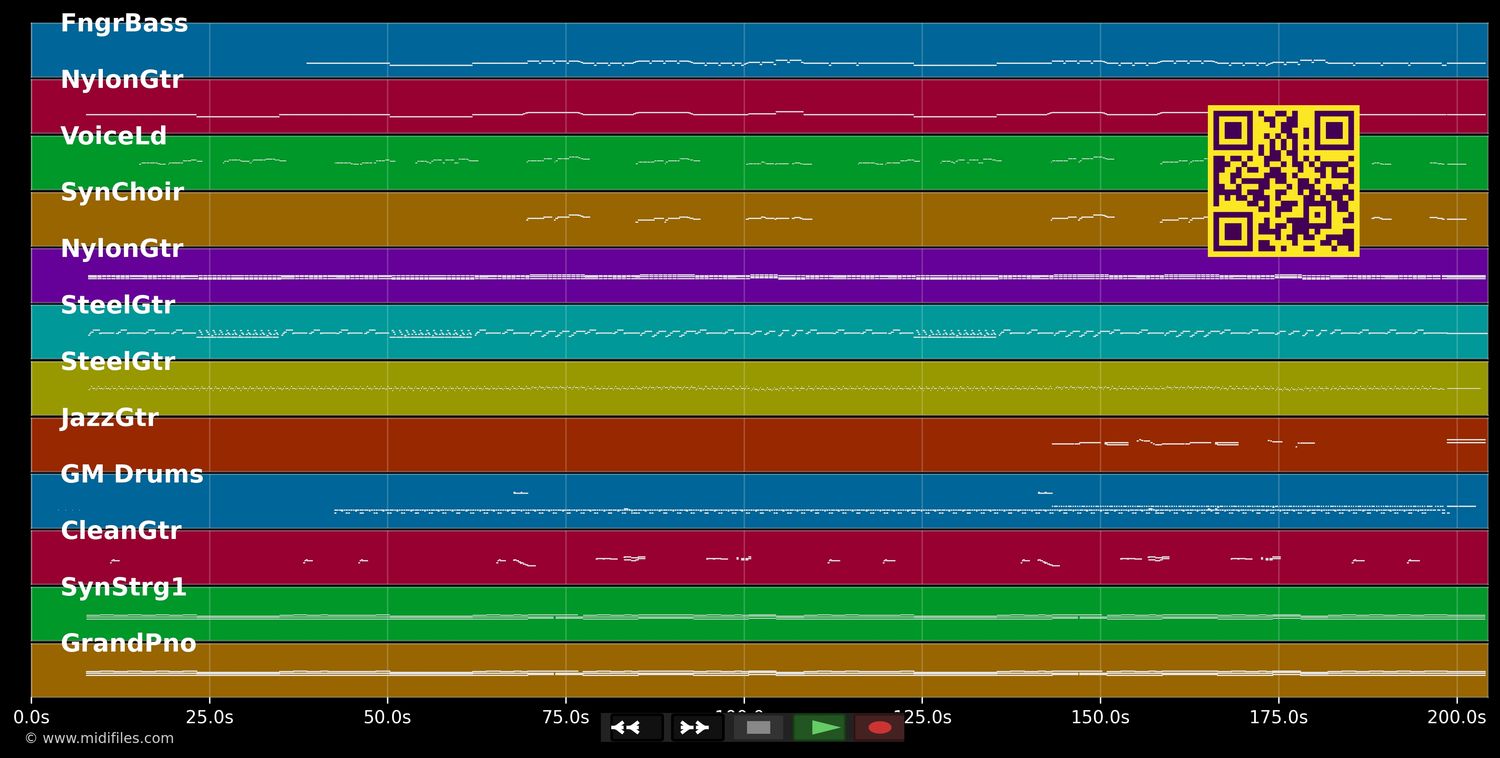This screenshot has height=758, width=1500.
Task: Click the GrandPno track label
Action: [x=128, y=644]
